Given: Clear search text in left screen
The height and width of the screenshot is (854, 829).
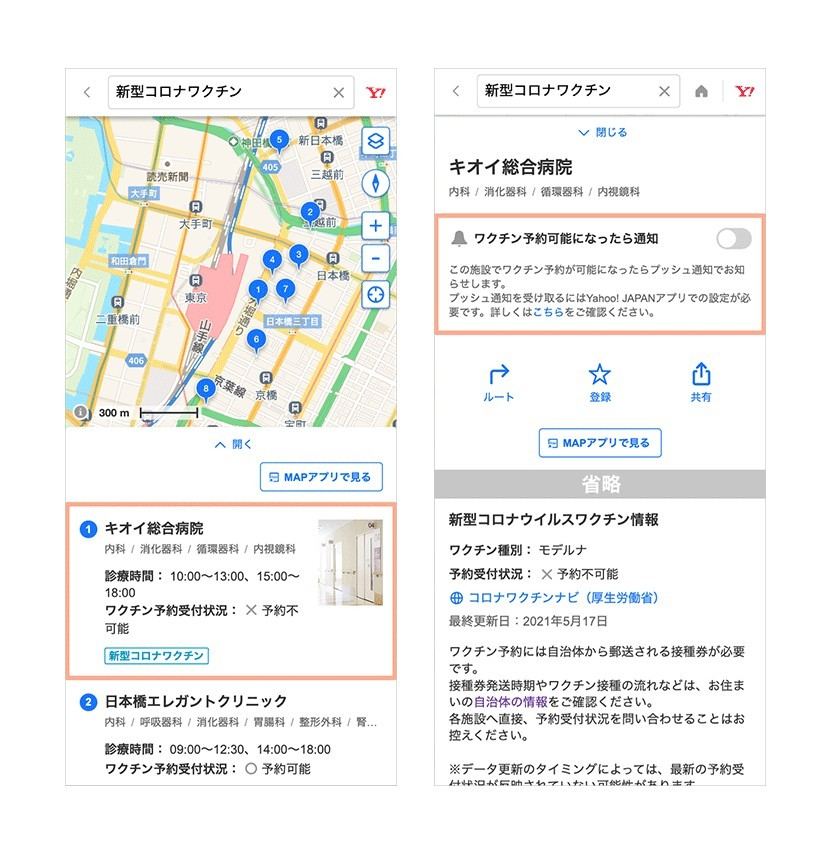Looking at the screenshot, I should pyautogui.click(x=338, y=93).
